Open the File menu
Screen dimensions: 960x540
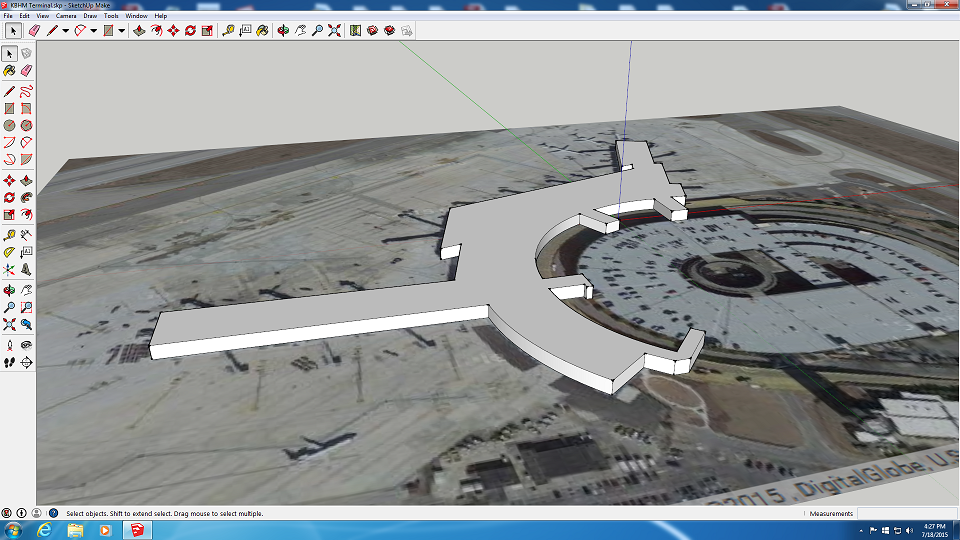coord(8,16)
